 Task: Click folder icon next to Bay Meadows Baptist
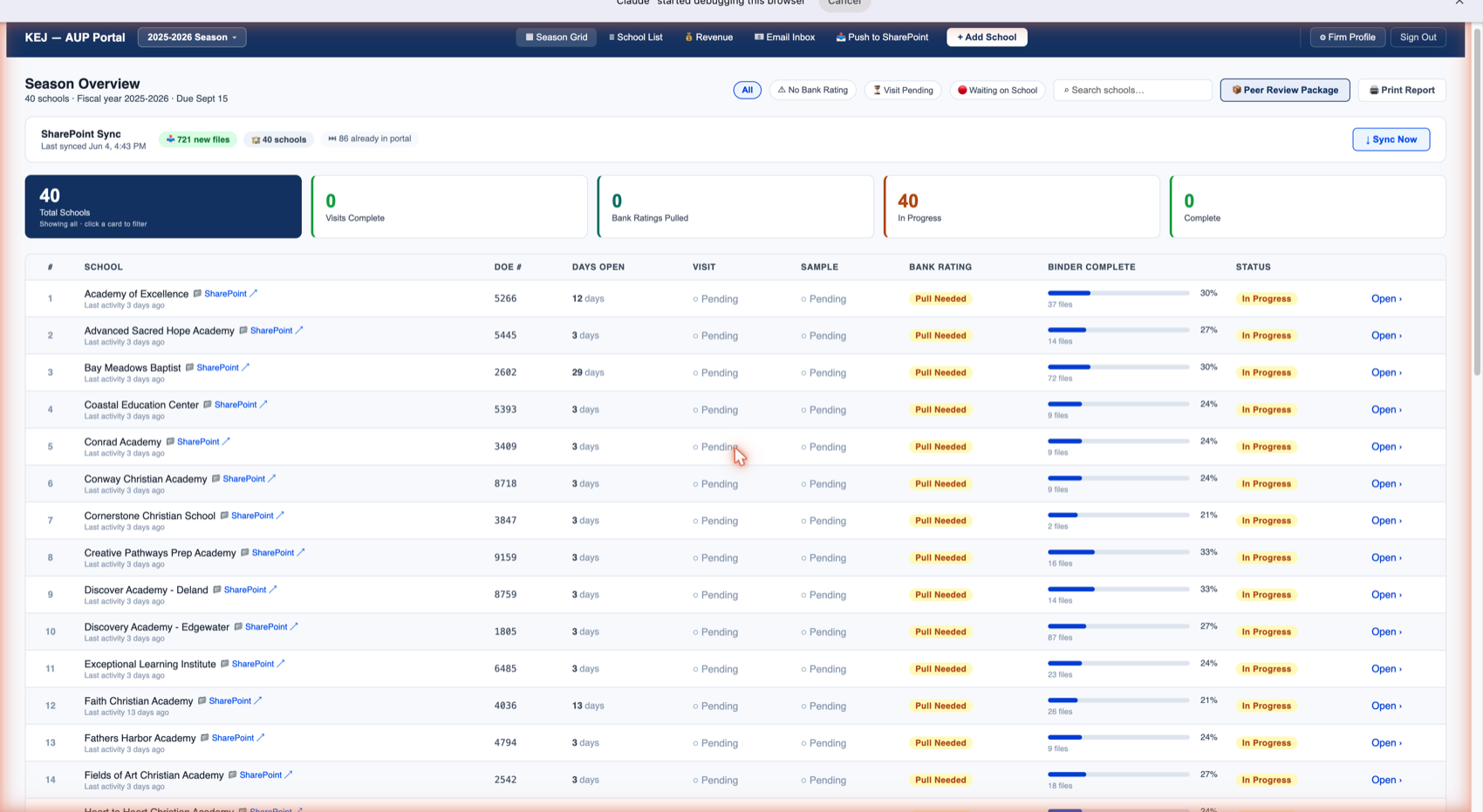click(189, 367)
